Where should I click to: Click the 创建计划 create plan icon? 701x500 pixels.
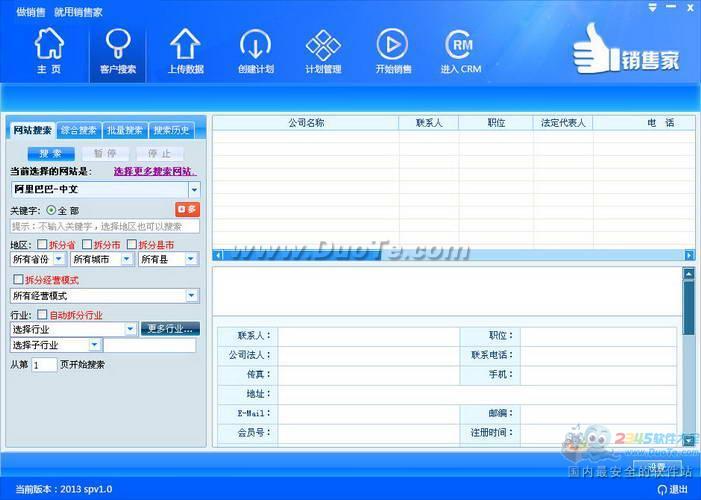pyautogui.click(x=255, y=50)
